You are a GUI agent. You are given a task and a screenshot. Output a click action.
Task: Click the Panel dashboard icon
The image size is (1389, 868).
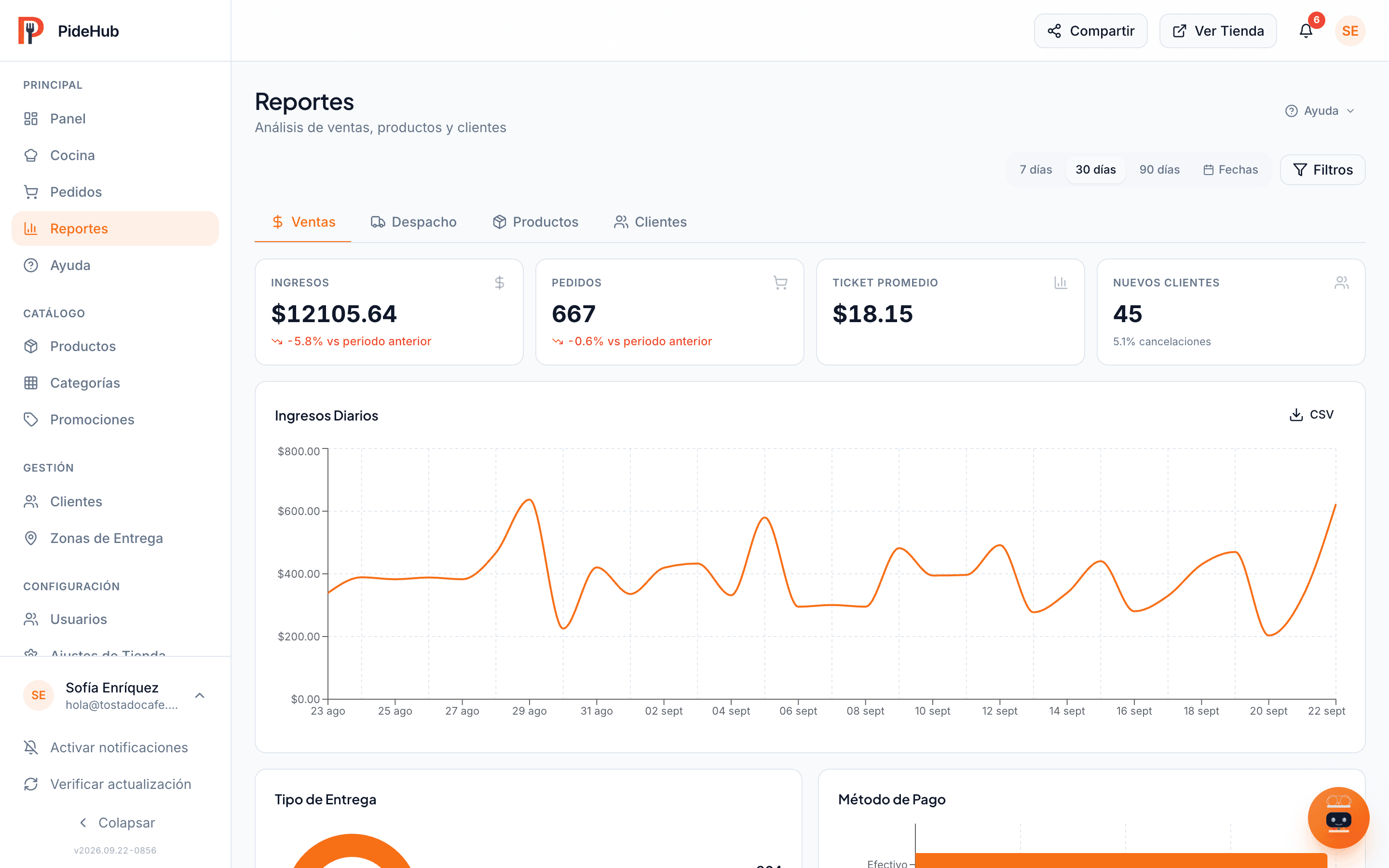point(31,119)
